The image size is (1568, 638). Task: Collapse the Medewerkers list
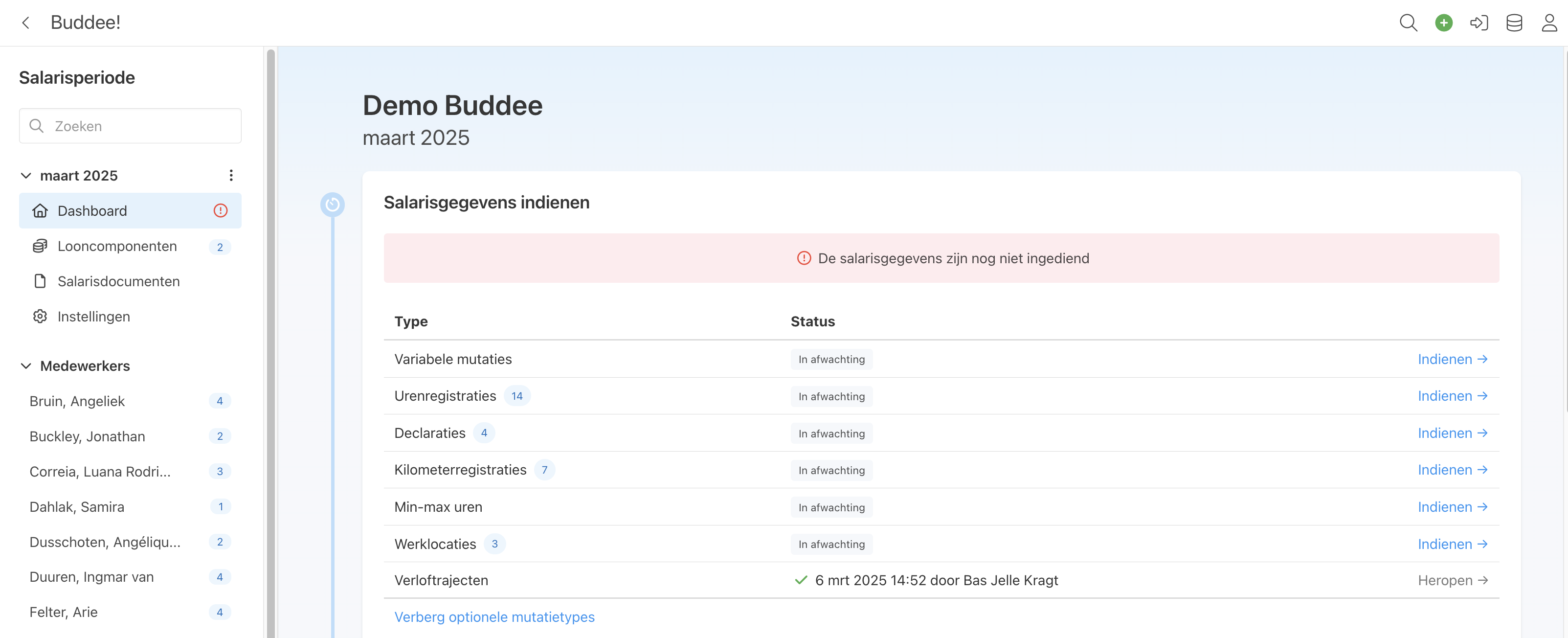[26, 366]
